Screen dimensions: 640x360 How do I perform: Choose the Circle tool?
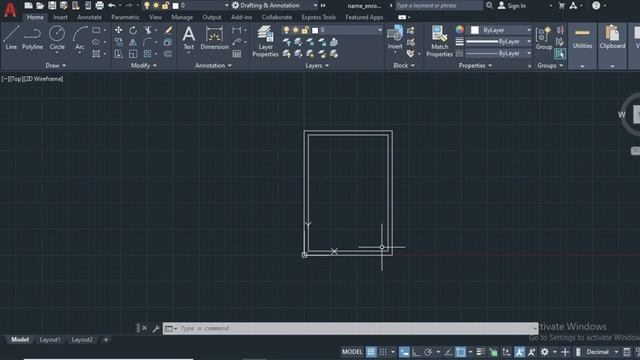click(x=57, y=38)
